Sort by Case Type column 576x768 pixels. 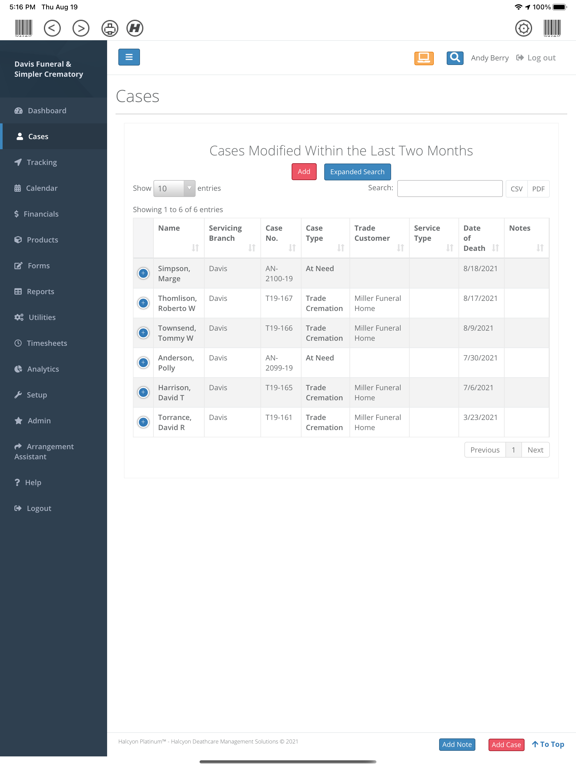pos(325,238)
